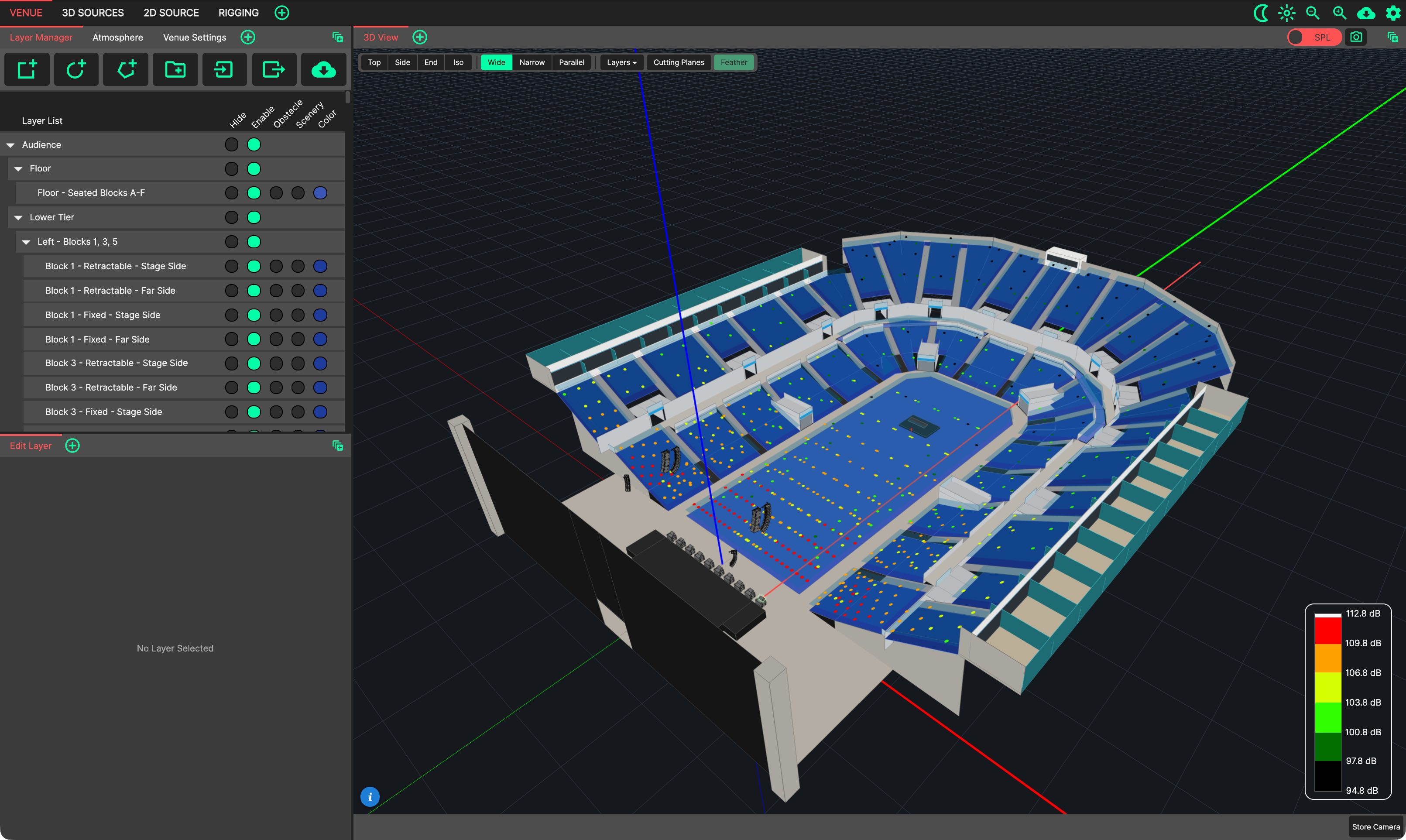
Task: Toggle Enable for Floor group
Action: click(x=254, y=169)
